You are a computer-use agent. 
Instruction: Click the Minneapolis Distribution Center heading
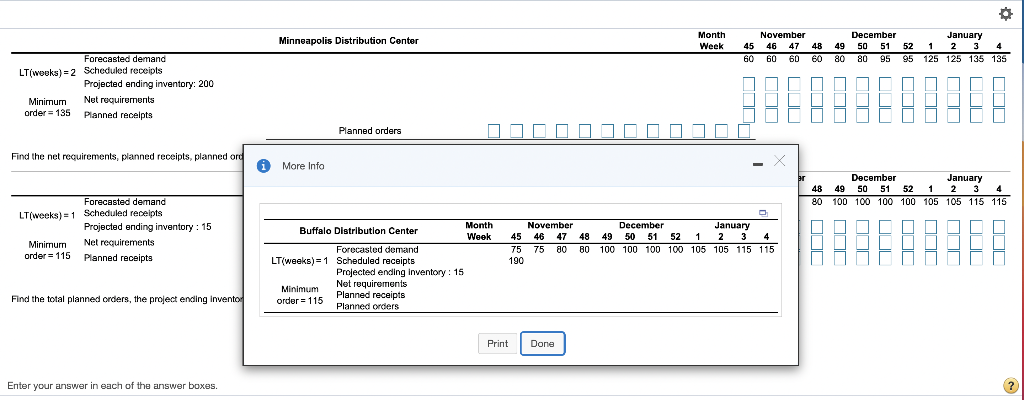click(x=349, y=41)
